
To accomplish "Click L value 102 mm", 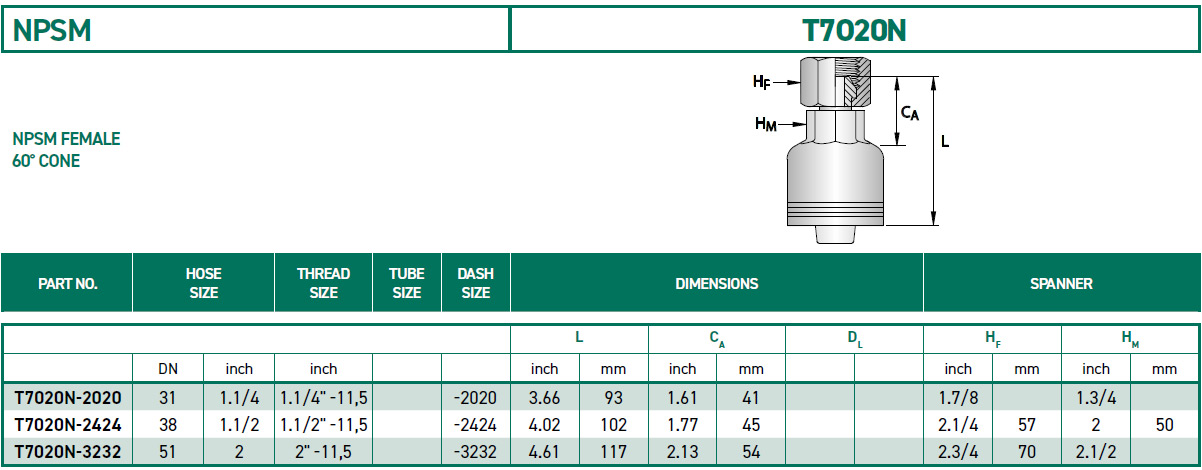I will pos(613,424).
